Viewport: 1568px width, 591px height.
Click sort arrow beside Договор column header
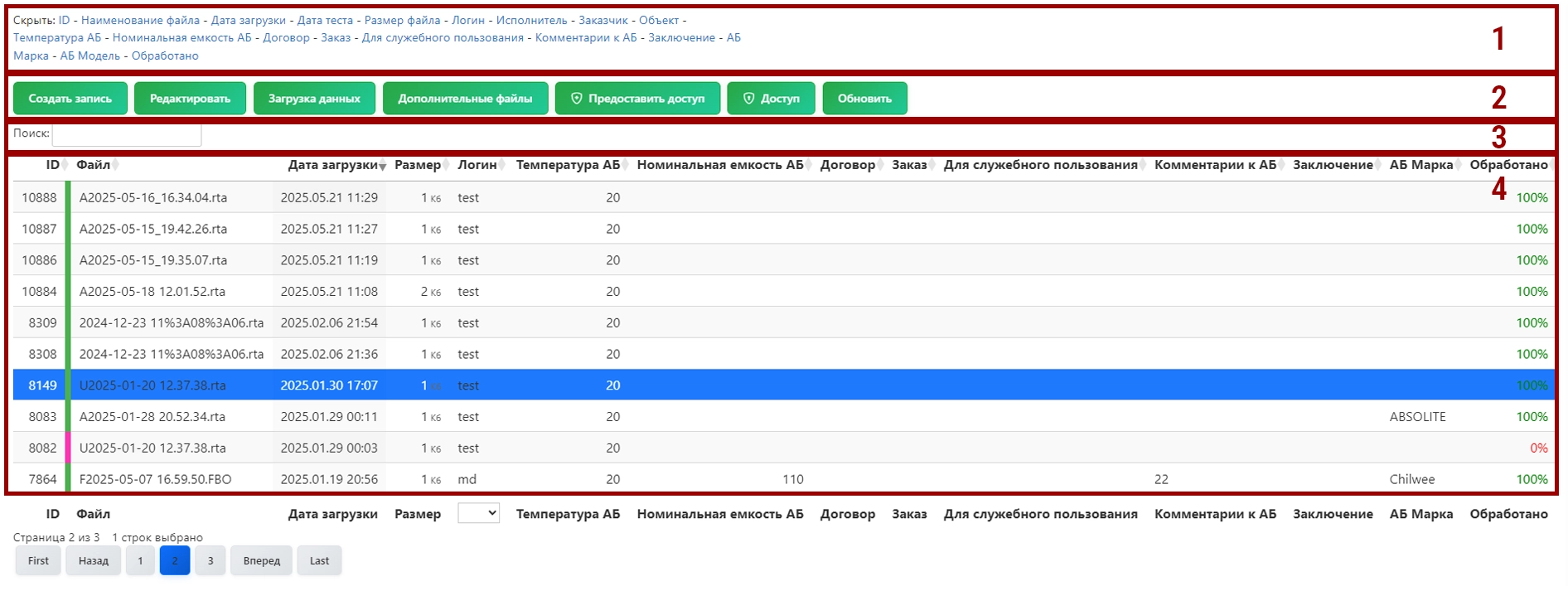tap(880, 165)
